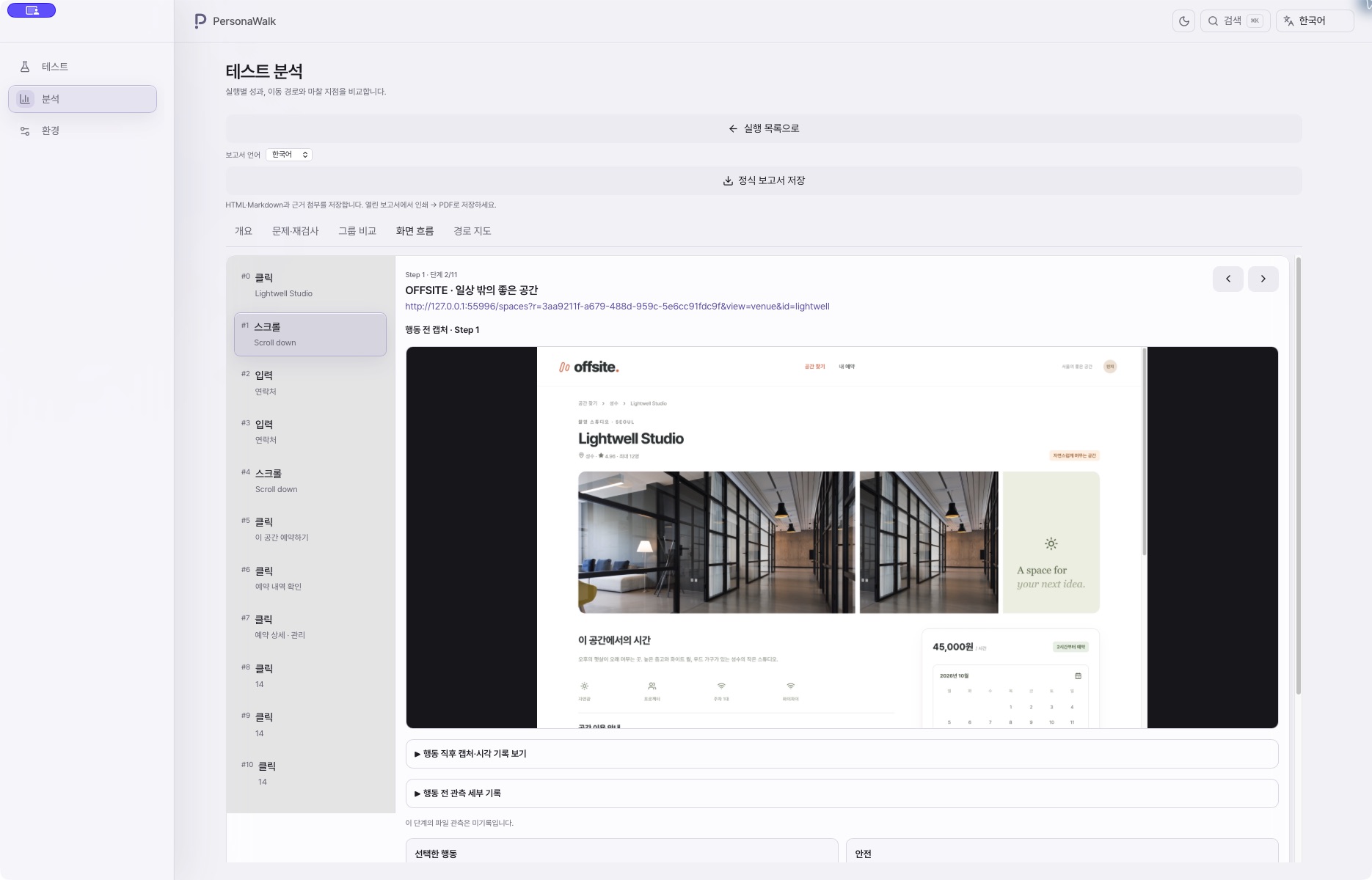
Task: Go back with 실행 목록으로 button
Action: [764, 128]
